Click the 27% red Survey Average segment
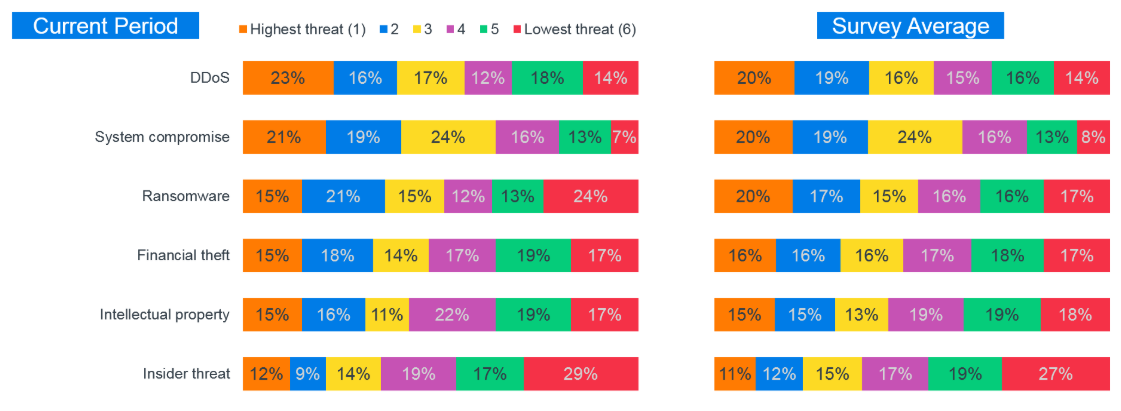The height and width of the screenshot is (411, 1121). coord(1055,374)
